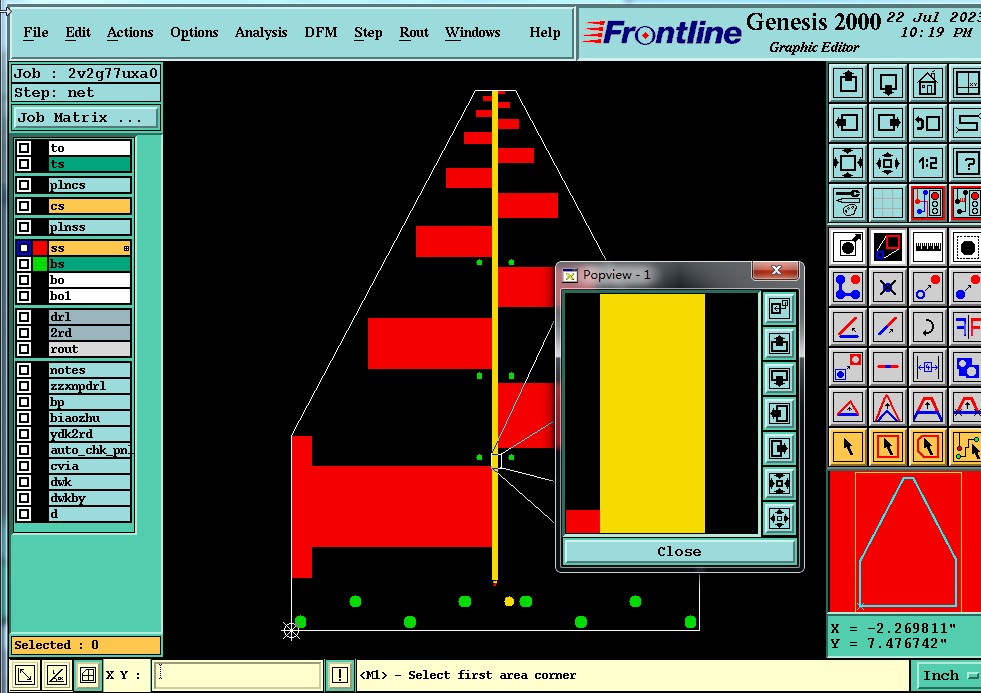Image resolution: width=981 pixels, height=693 pixels.
Task: Open the DFM menu
Action: pos(320,33)
